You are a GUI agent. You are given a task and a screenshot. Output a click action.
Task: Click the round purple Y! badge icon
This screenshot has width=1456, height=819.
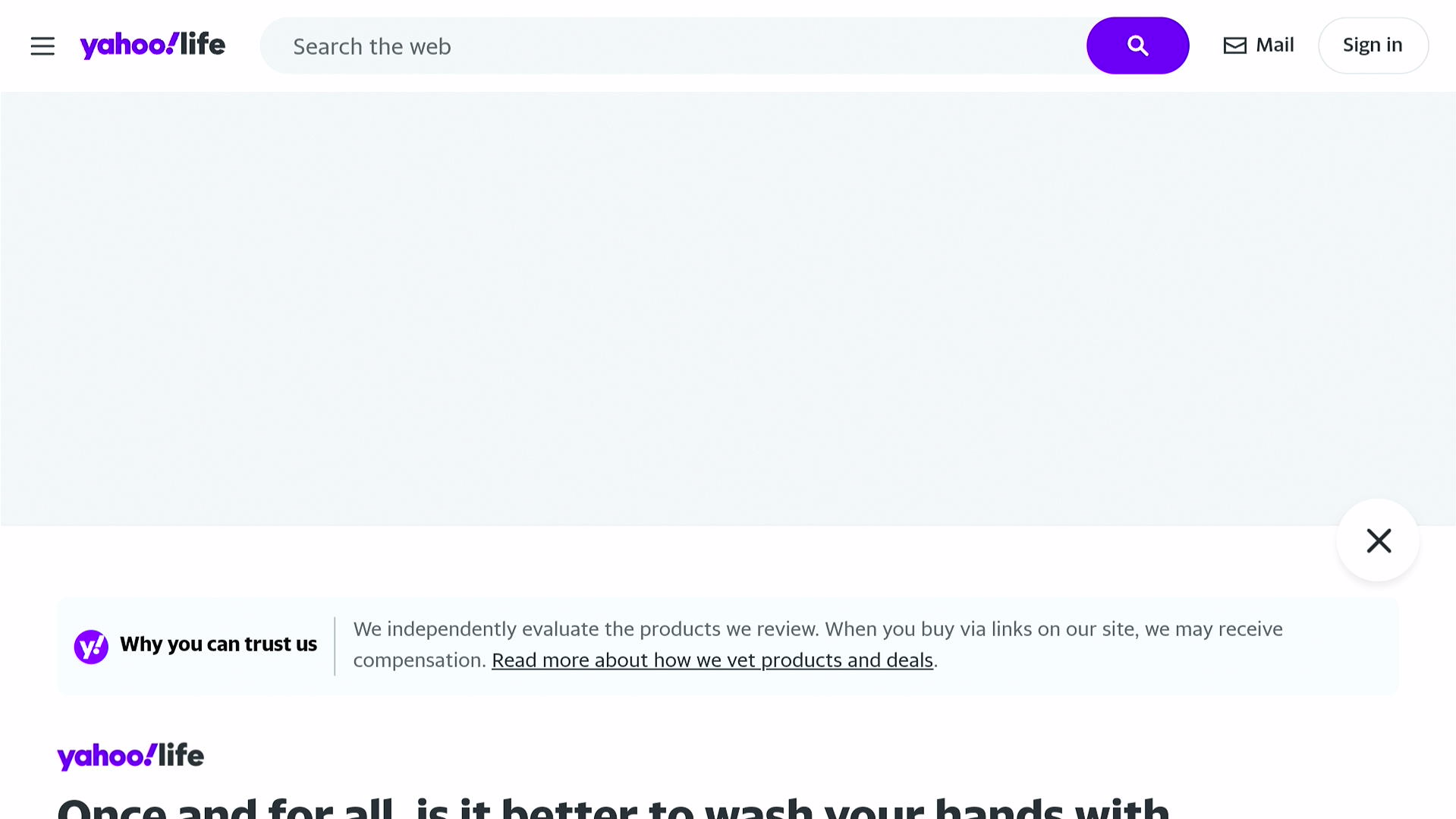[x=91, y=647]
